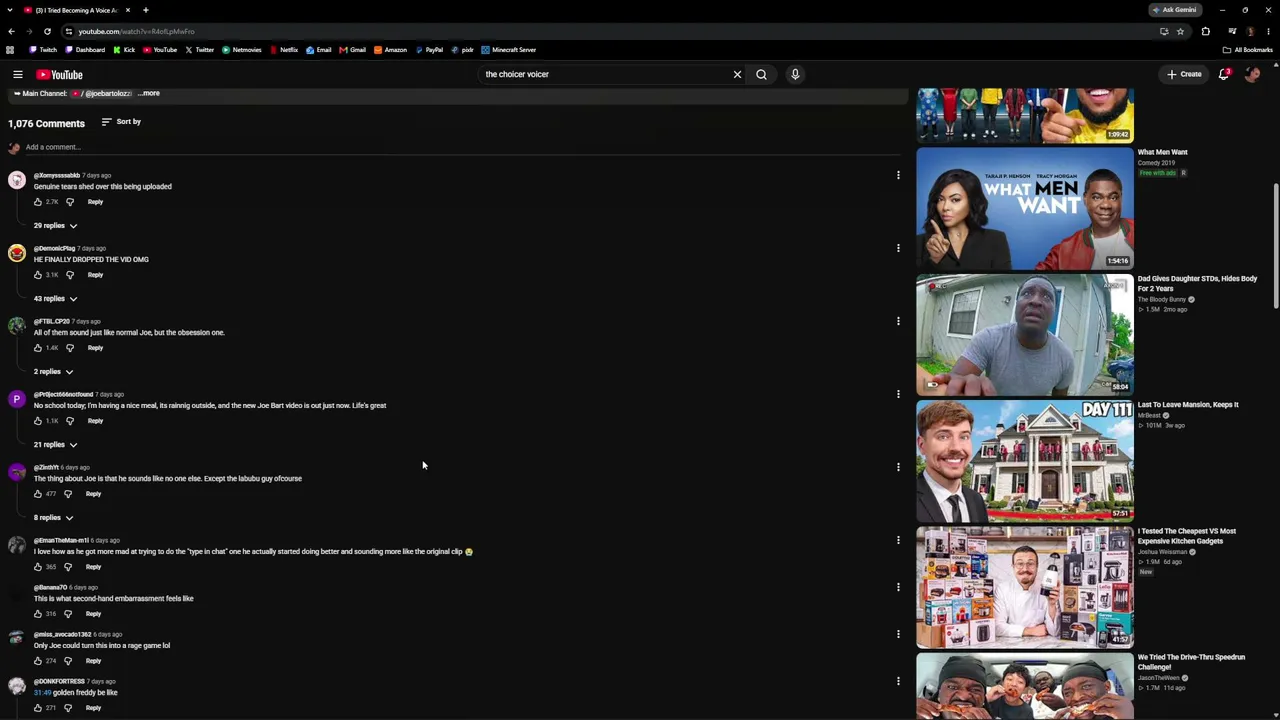This screenshot has height=720, width=1280.
Task: Open "Last To Leave Mansion" video thumbnail
Action: tap(1025, 461)
